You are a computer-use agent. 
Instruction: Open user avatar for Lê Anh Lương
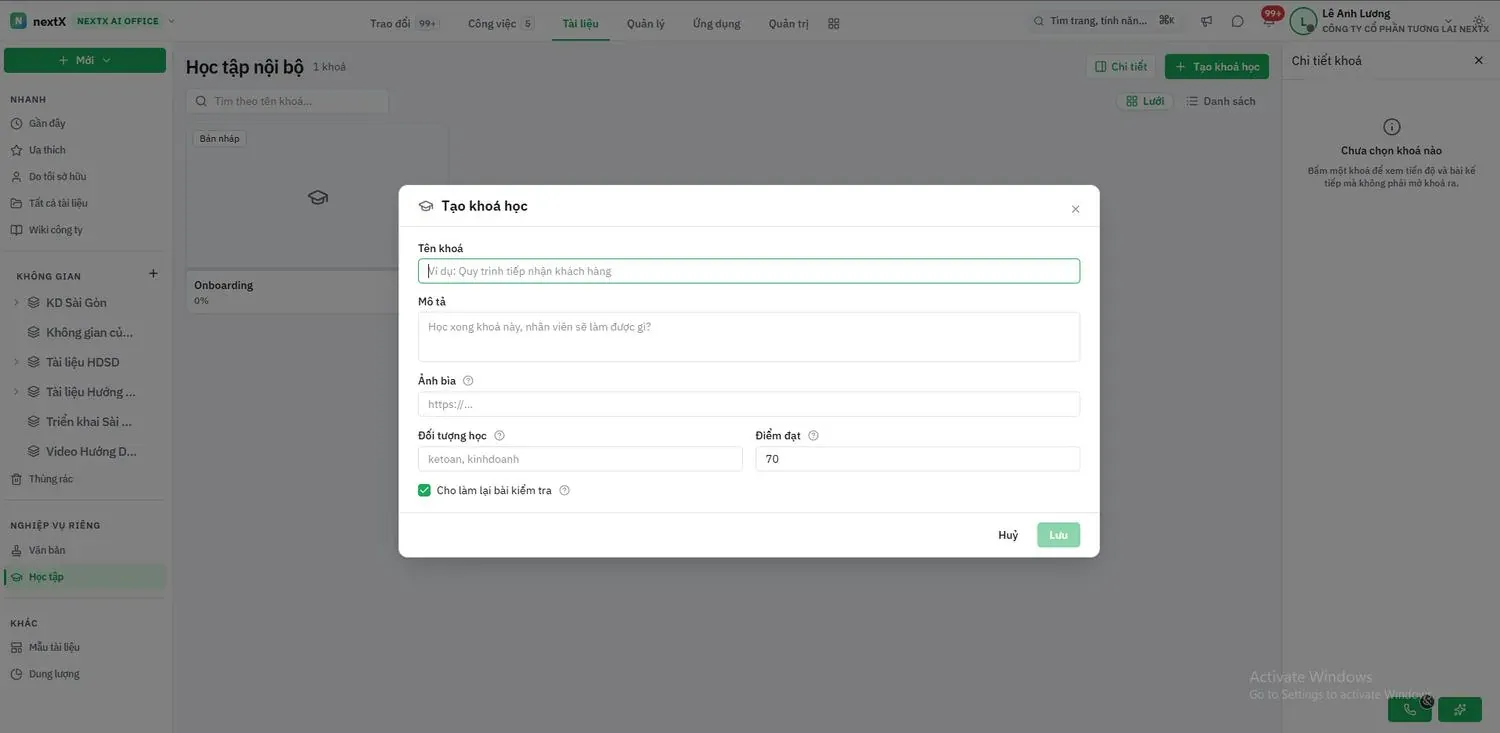(x=1303, y=21)
